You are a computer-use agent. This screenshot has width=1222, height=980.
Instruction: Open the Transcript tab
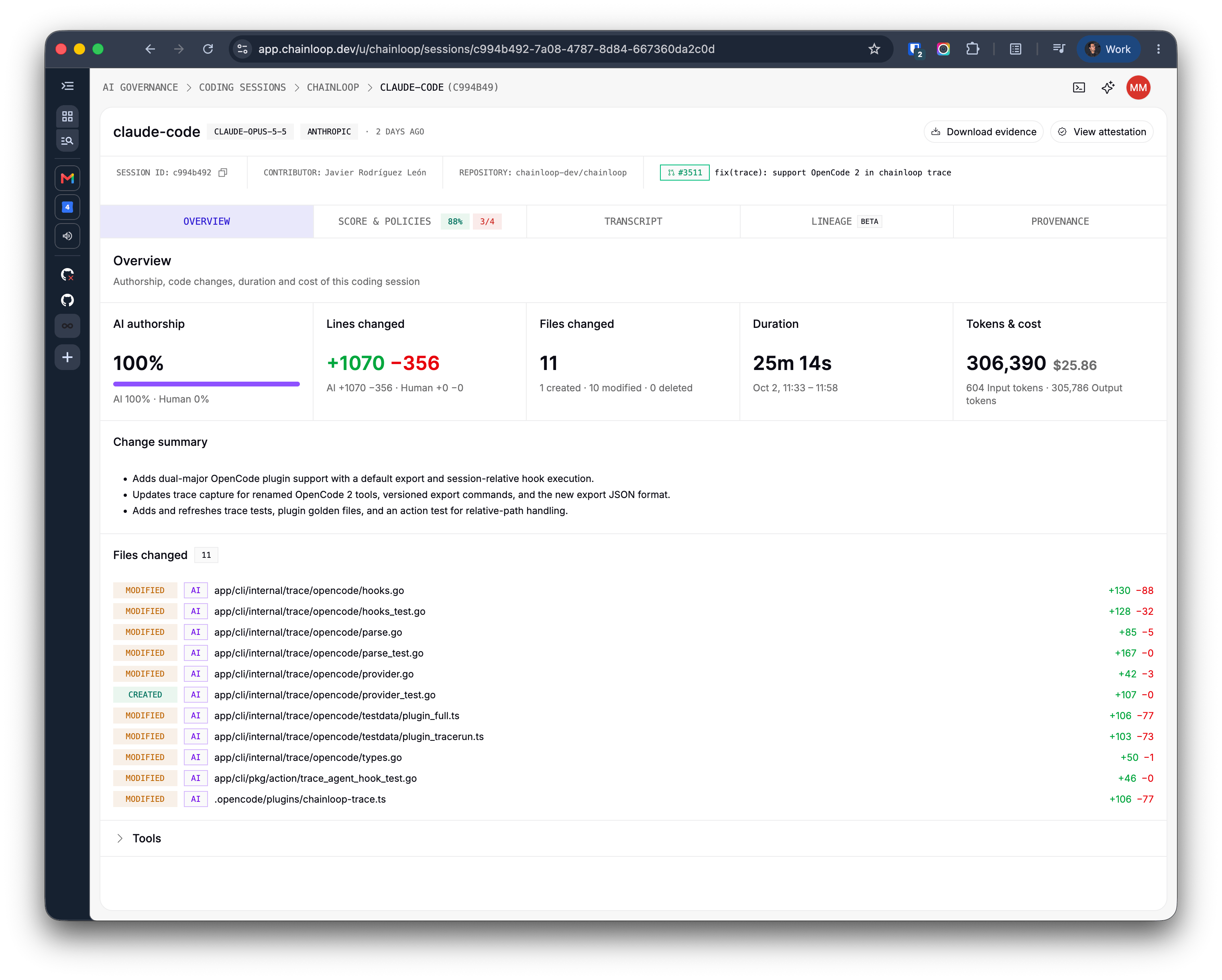(633, 222)
